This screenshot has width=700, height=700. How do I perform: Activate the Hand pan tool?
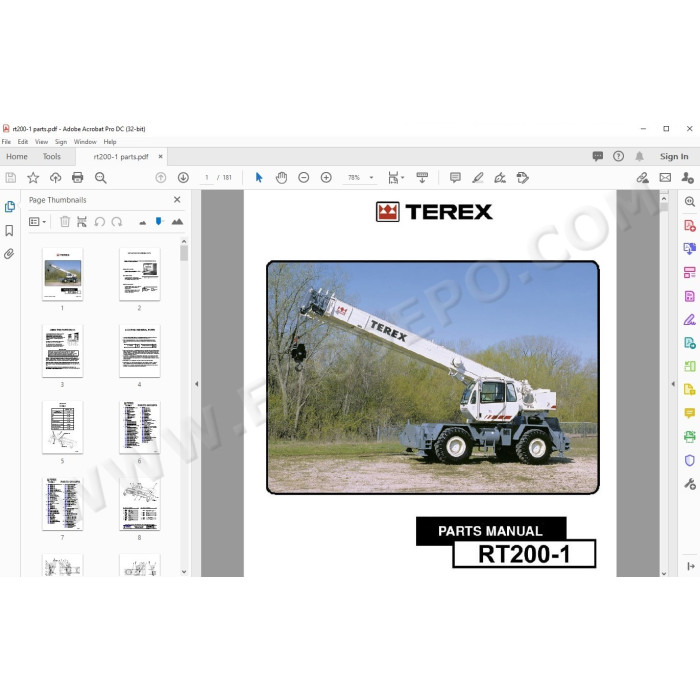click(x=281, y=178)
